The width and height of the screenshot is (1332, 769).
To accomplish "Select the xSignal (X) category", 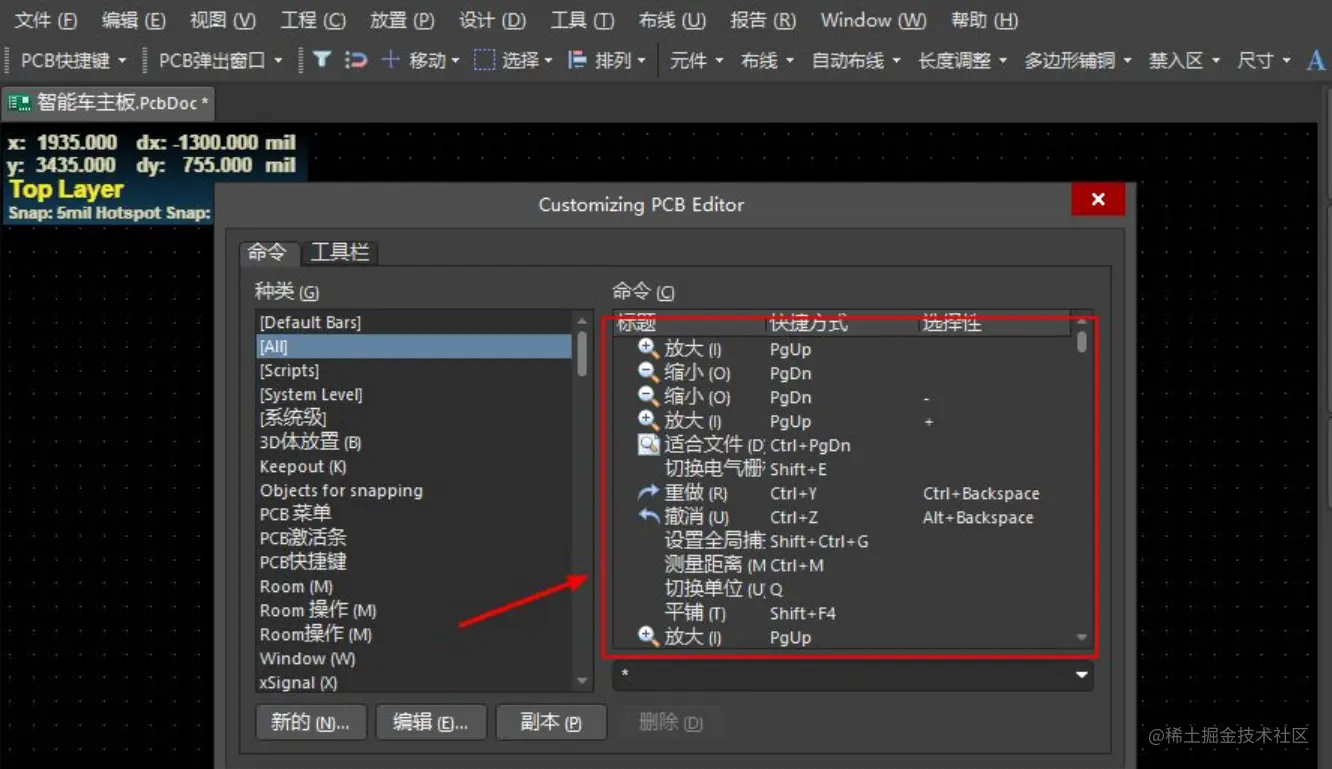I will 414,683.
